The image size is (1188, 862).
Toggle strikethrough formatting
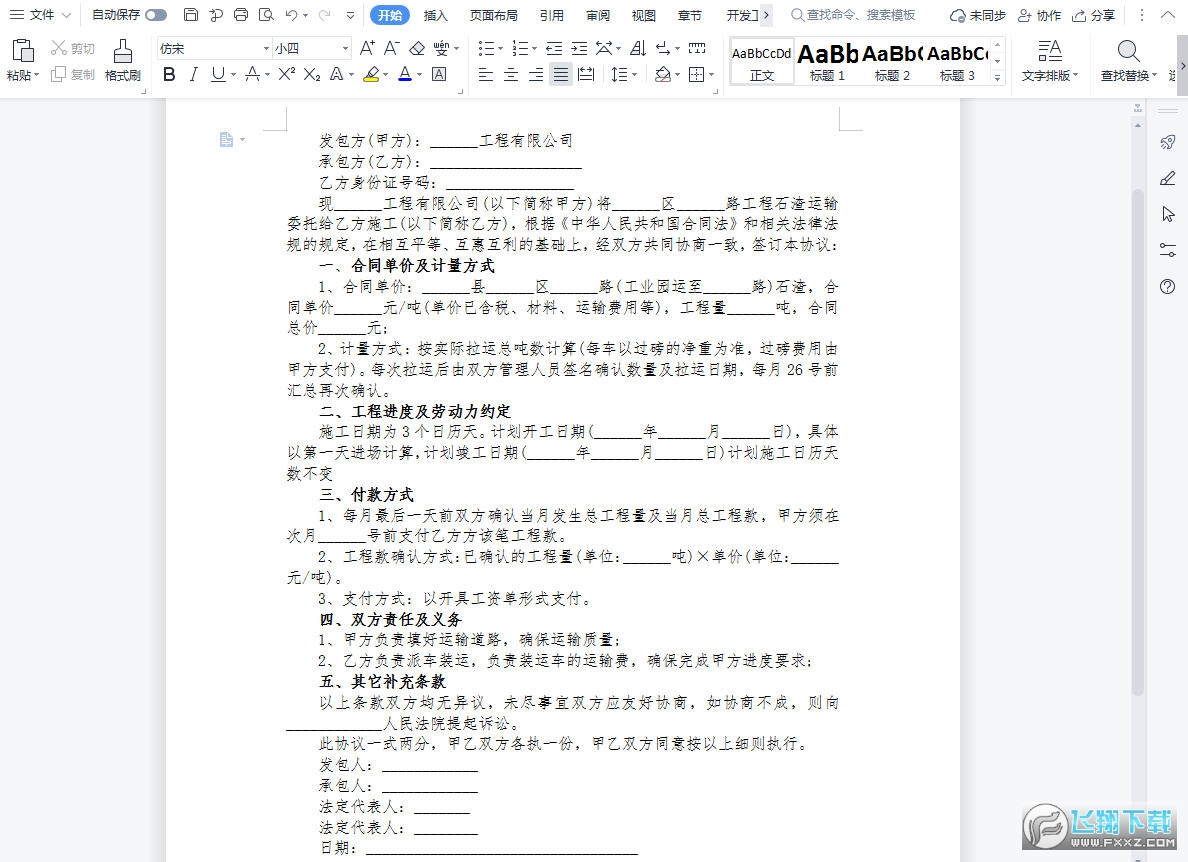(252, 74)
